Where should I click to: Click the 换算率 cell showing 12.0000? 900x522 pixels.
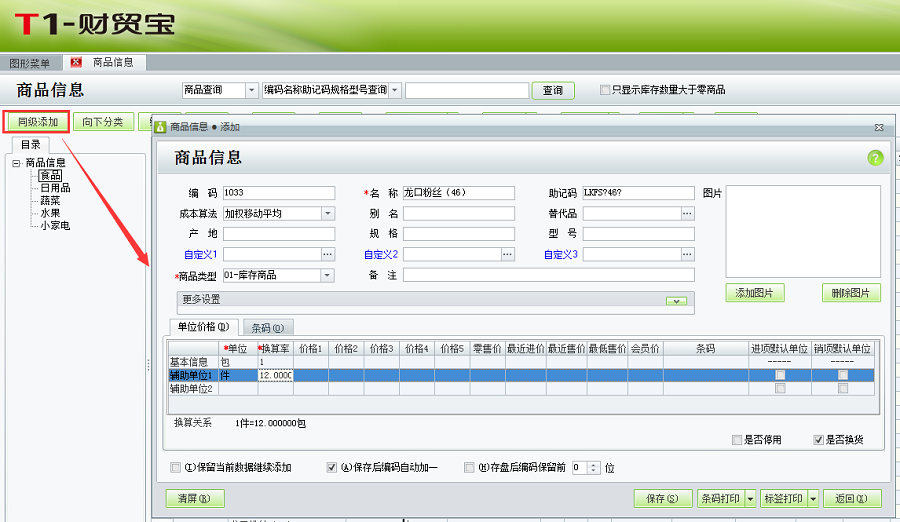click(276, 375)
